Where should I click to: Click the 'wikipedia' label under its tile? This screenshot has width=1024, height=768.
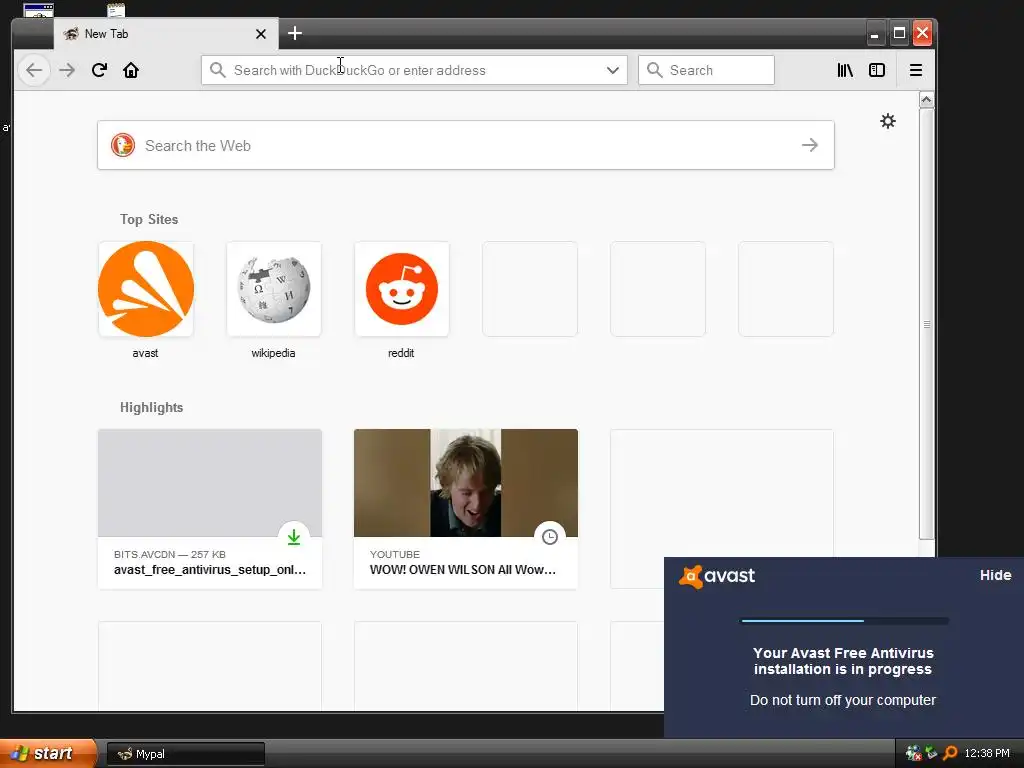273,353
